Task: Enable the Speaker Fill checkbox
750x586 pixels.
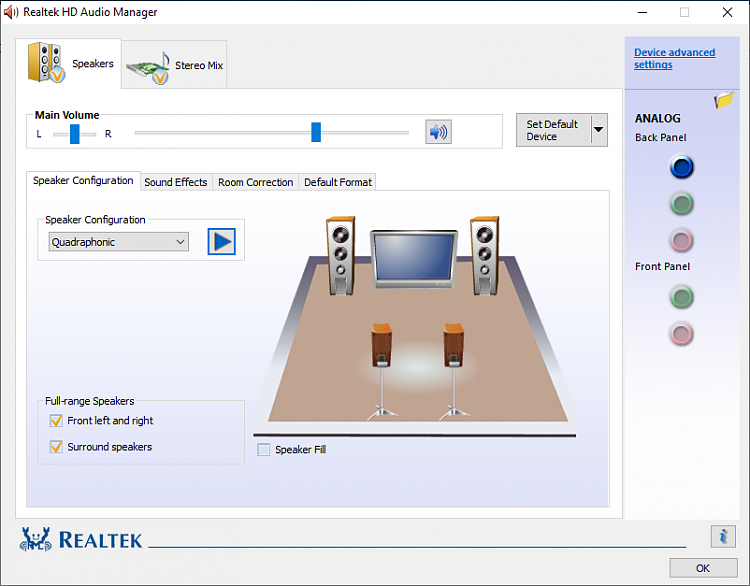Action: (x=264, y=450)
